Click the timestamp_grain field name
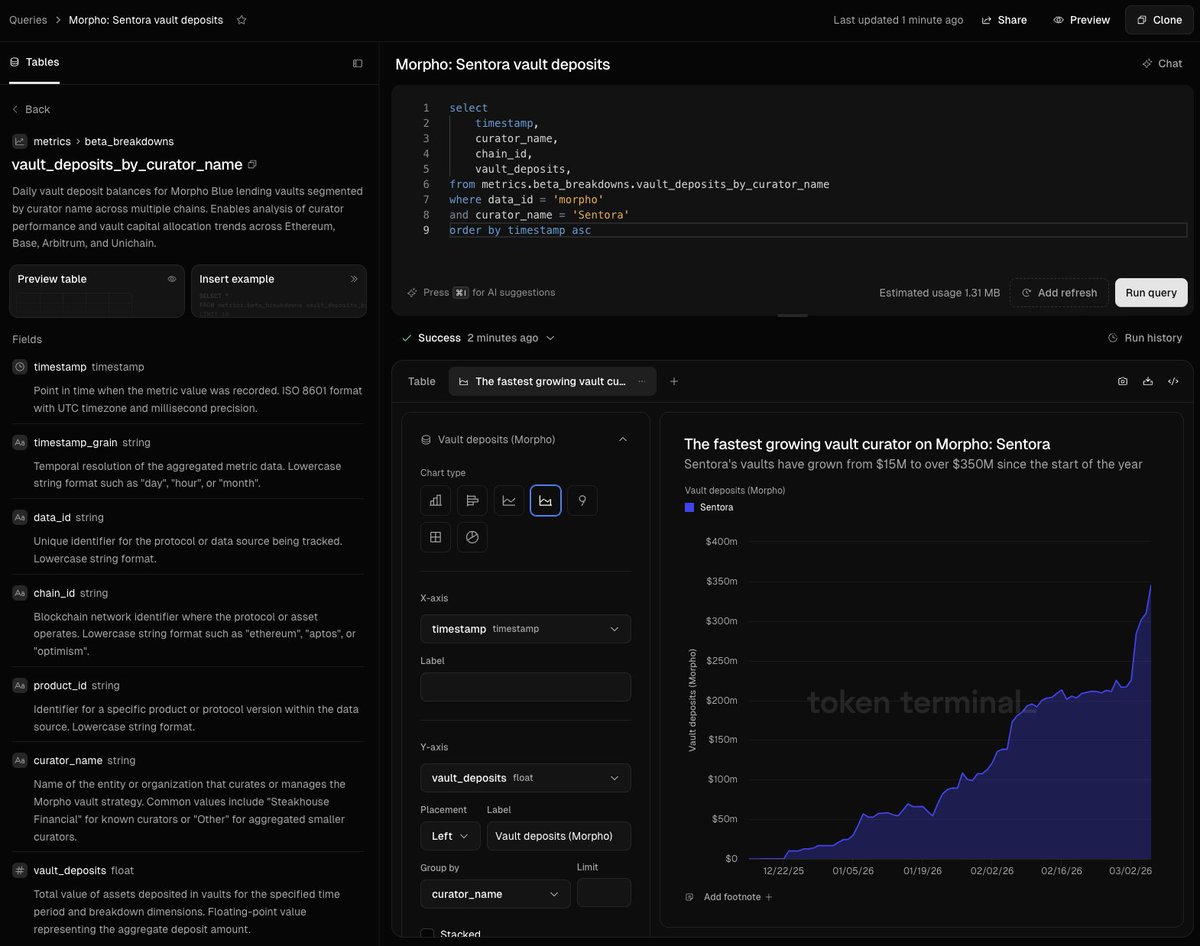Image resolution: width=1200 pixels, height=946 pixels. coord(75,442)
